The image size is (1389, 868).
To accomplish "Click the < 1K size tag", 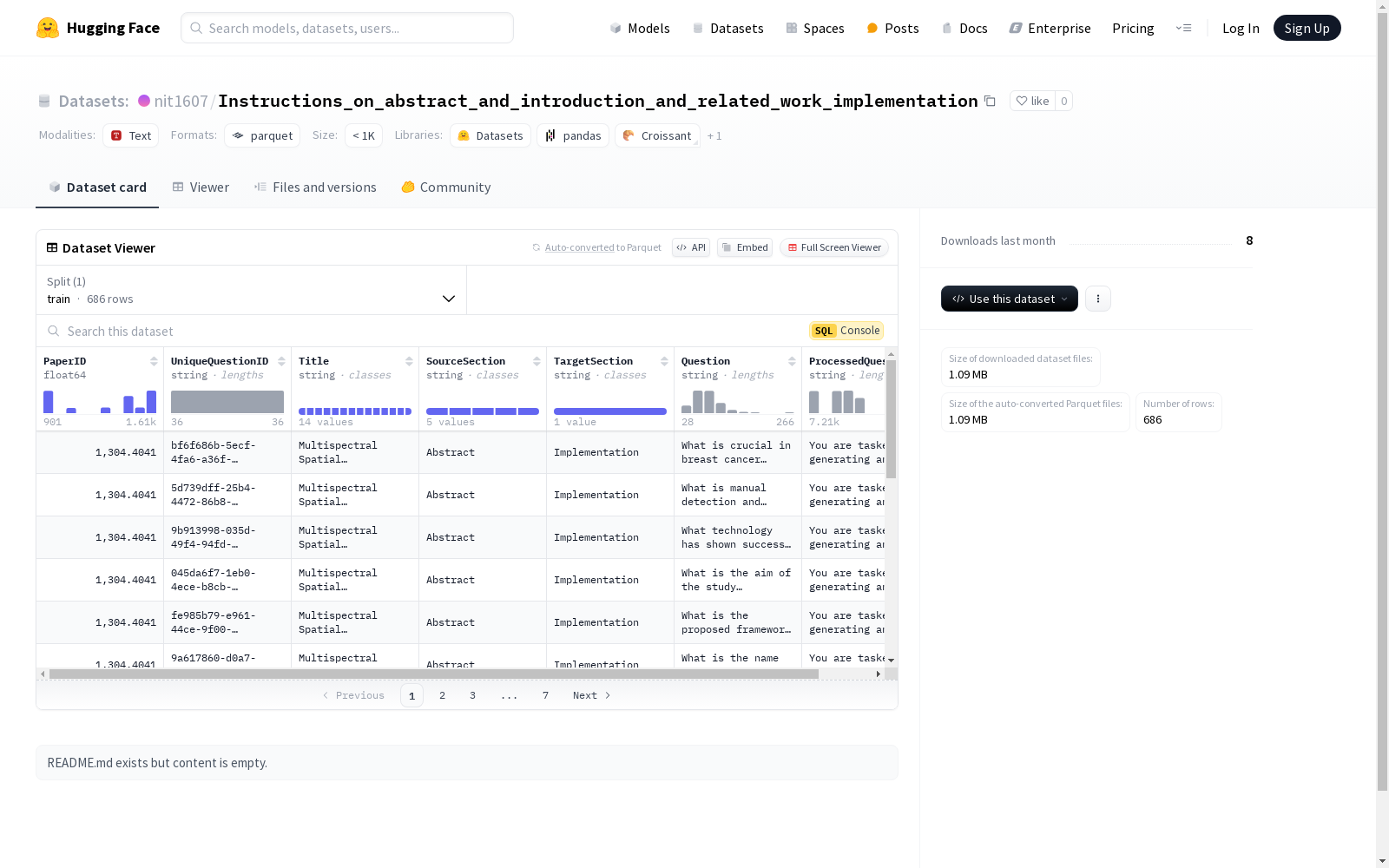I will [364, 135].
